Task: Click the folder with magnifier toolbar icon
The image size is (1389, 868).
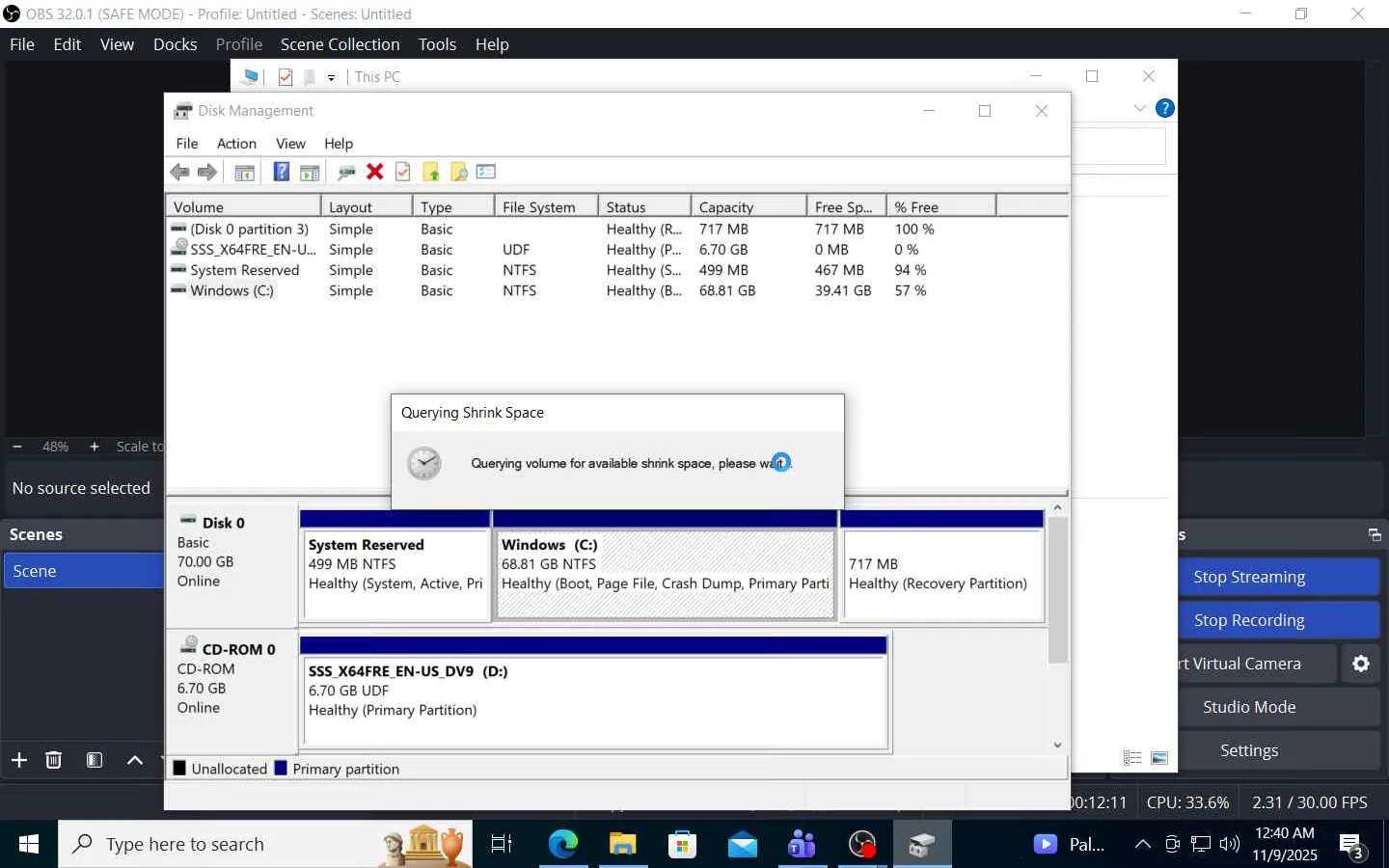Action: tap(459, 173)
